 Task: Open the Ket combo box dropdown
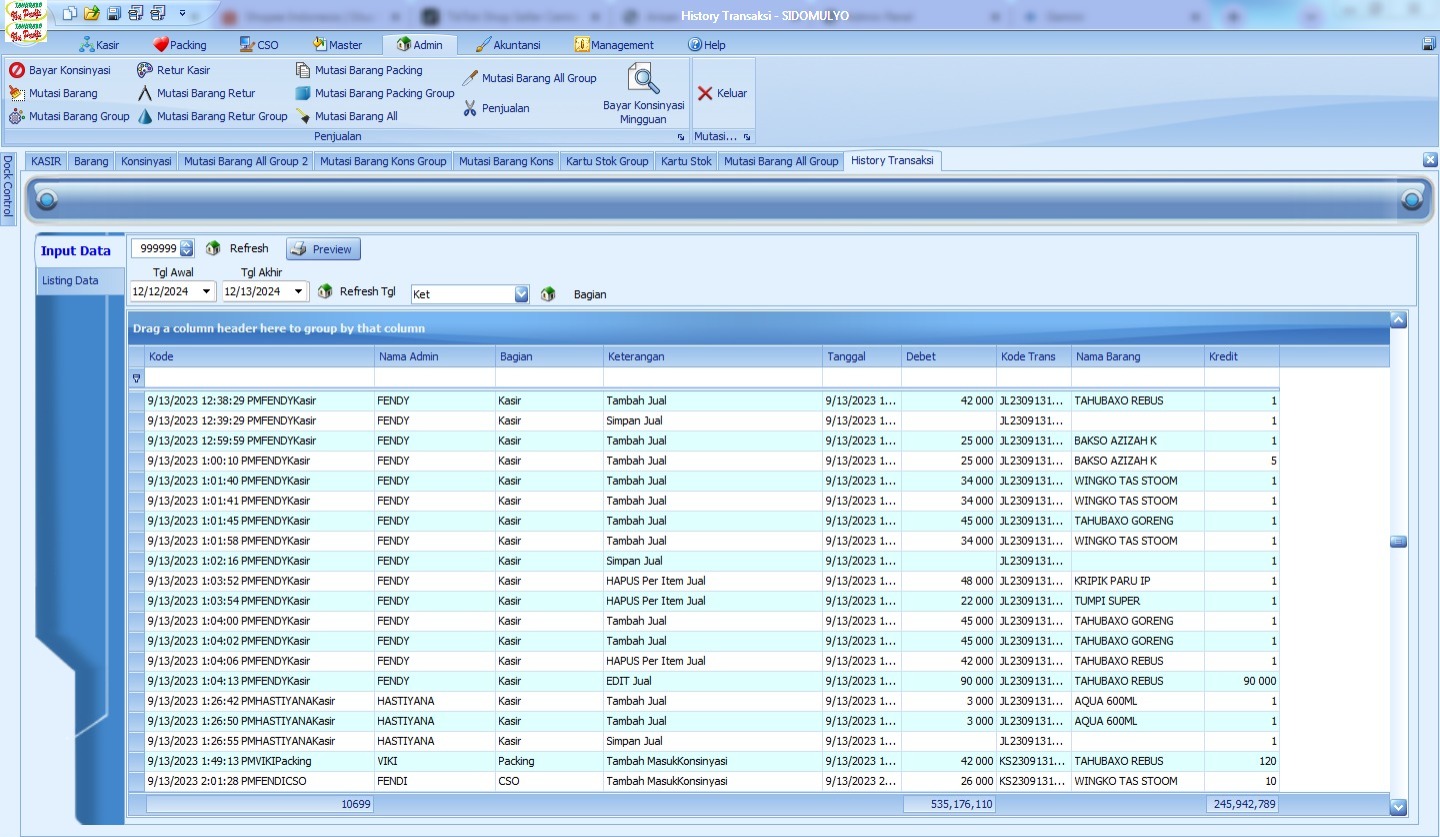pos(521,294)
